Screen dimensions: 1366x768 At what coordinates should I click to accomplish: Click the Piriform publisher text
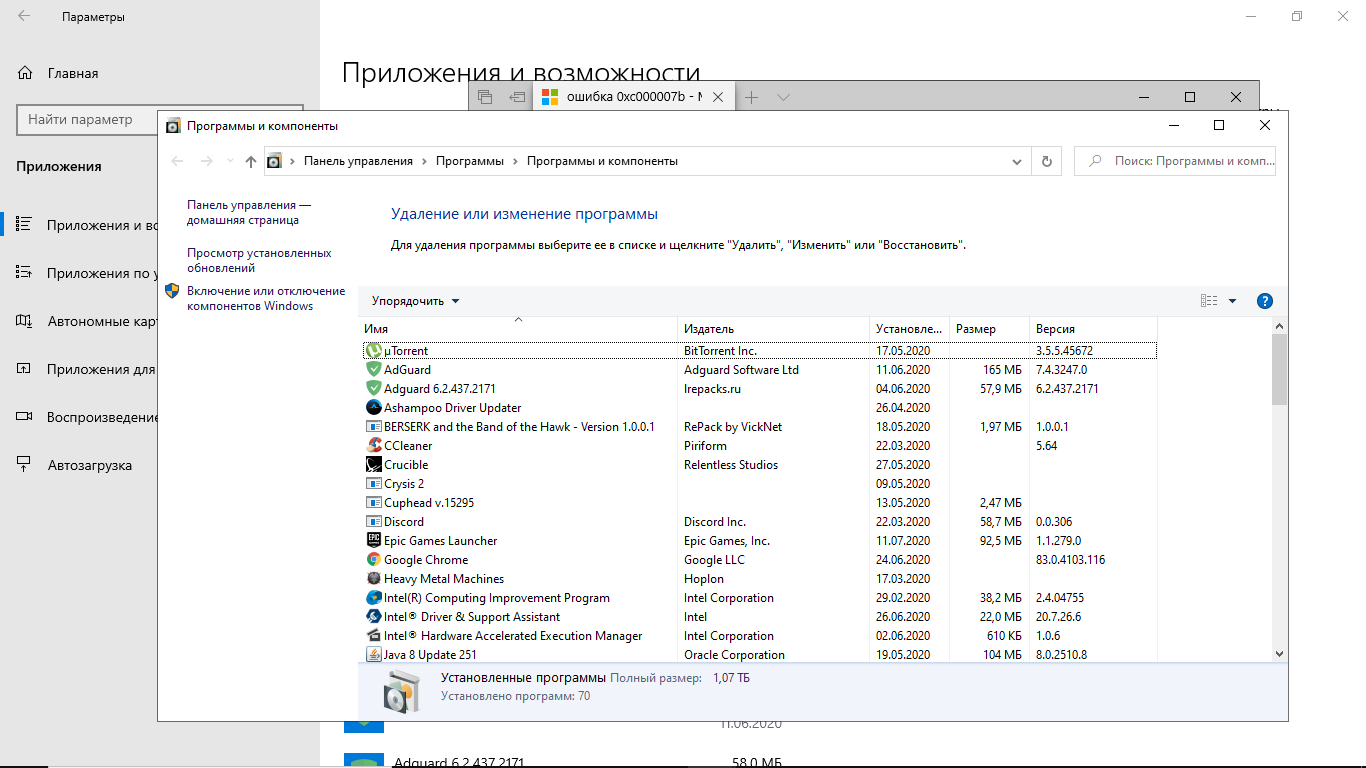[706, 446]
